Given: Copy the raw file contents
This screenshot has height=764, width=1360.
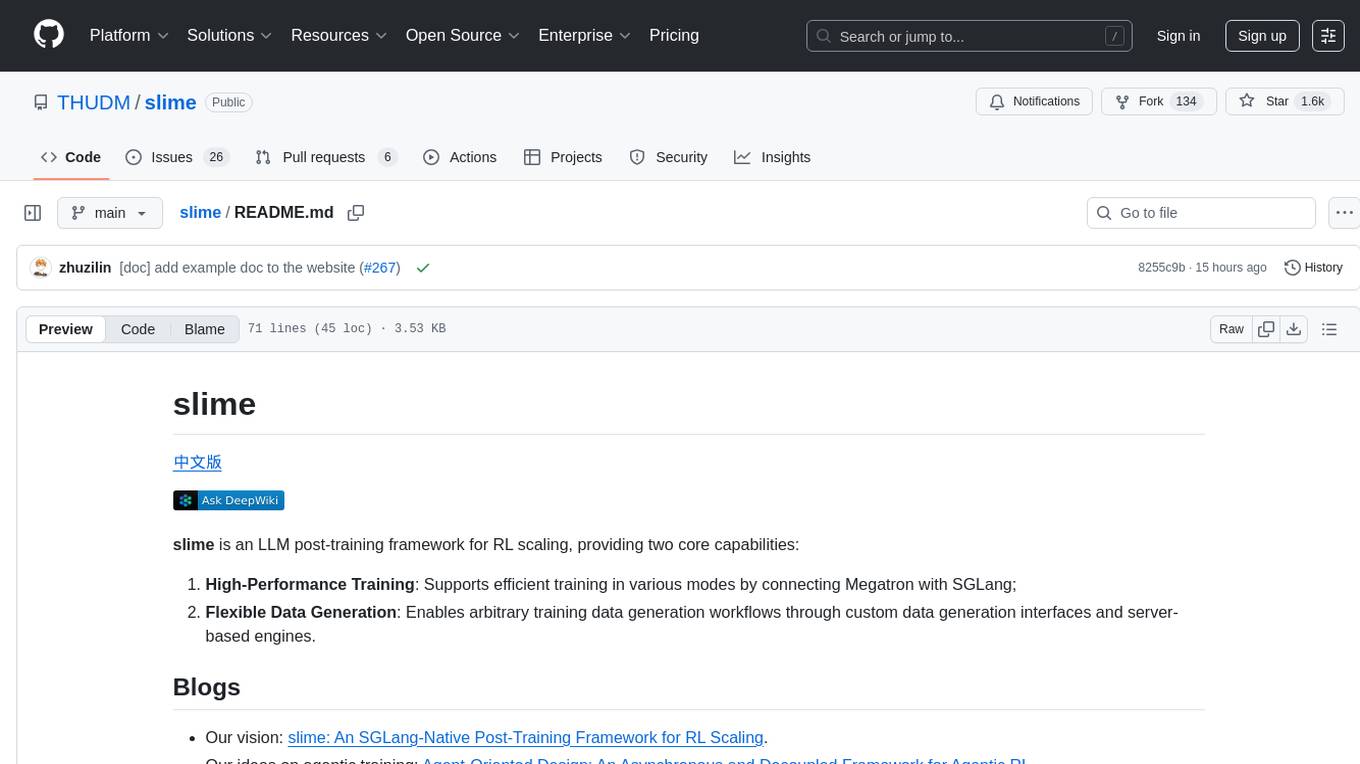Looking at the screenshot, I should tap(1266, 329).
